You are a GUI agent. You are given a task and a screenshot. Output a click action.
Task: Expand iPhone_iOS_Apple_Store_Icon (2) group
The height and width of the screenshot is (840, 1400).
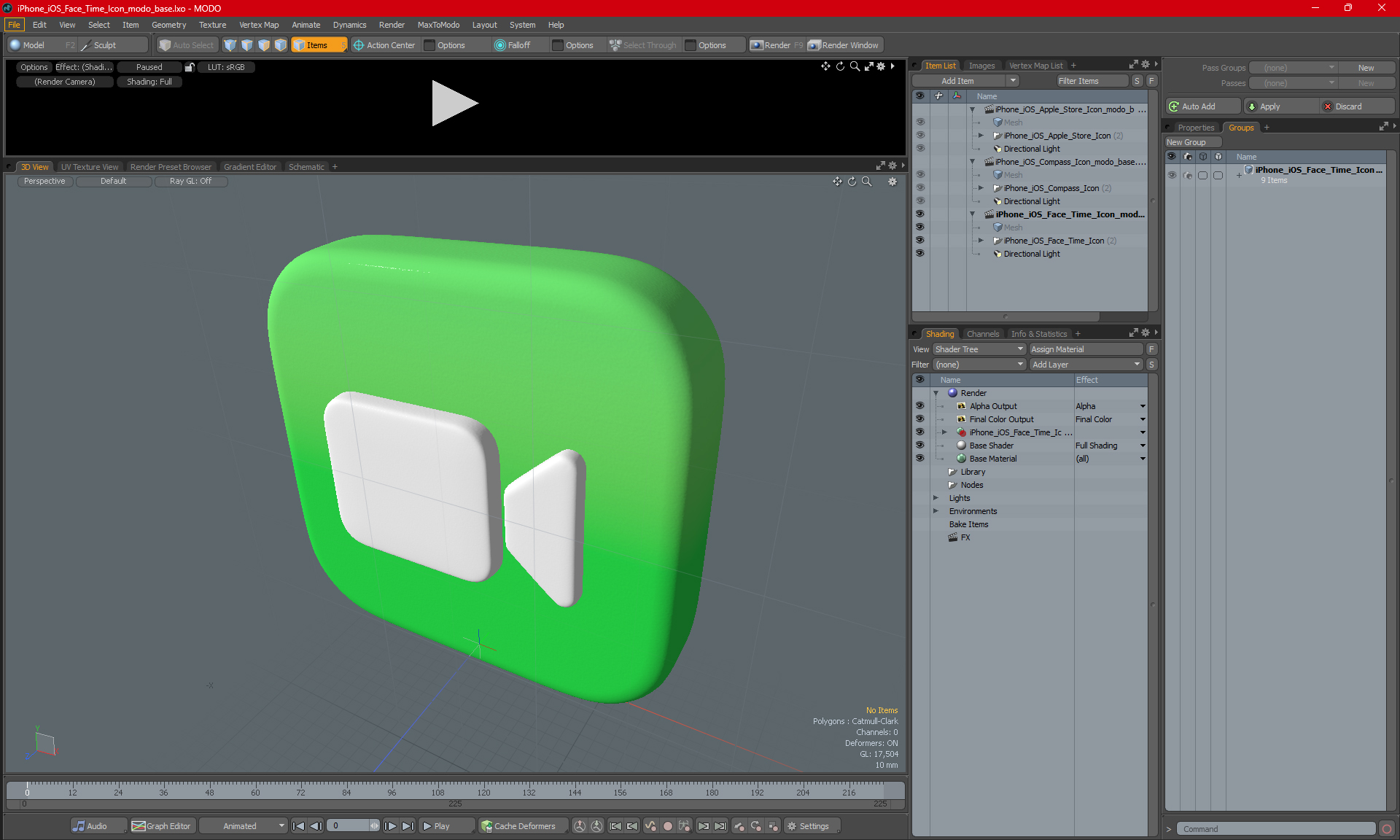tap(981, 136)
